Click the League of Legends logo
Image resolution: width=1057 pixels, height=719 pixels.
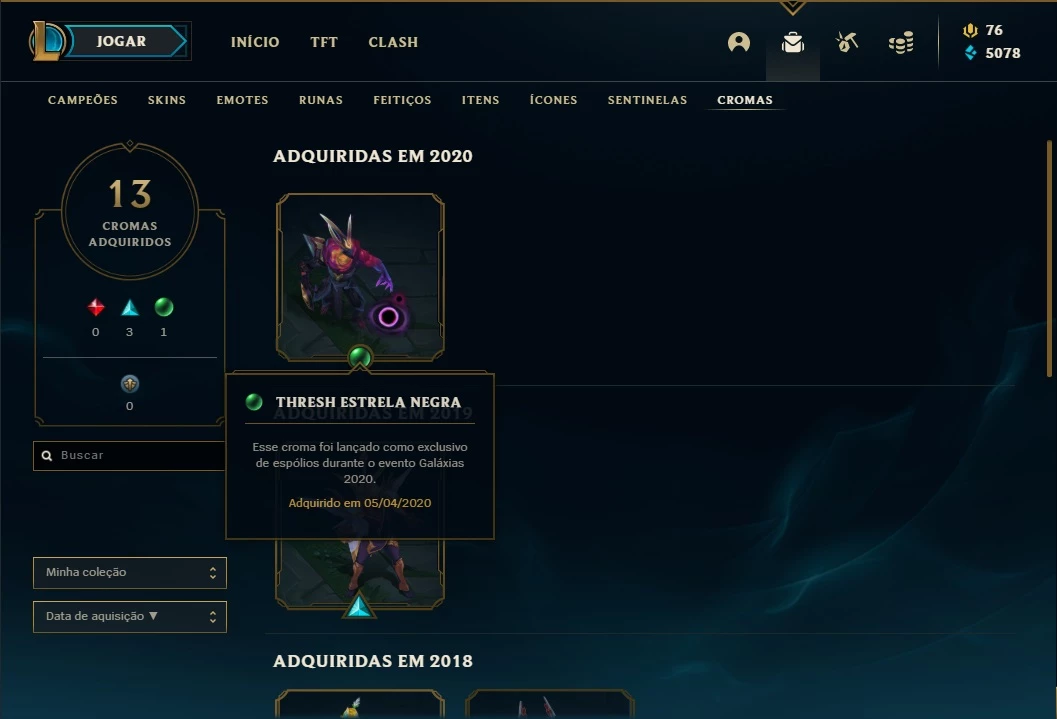[46, 41]
